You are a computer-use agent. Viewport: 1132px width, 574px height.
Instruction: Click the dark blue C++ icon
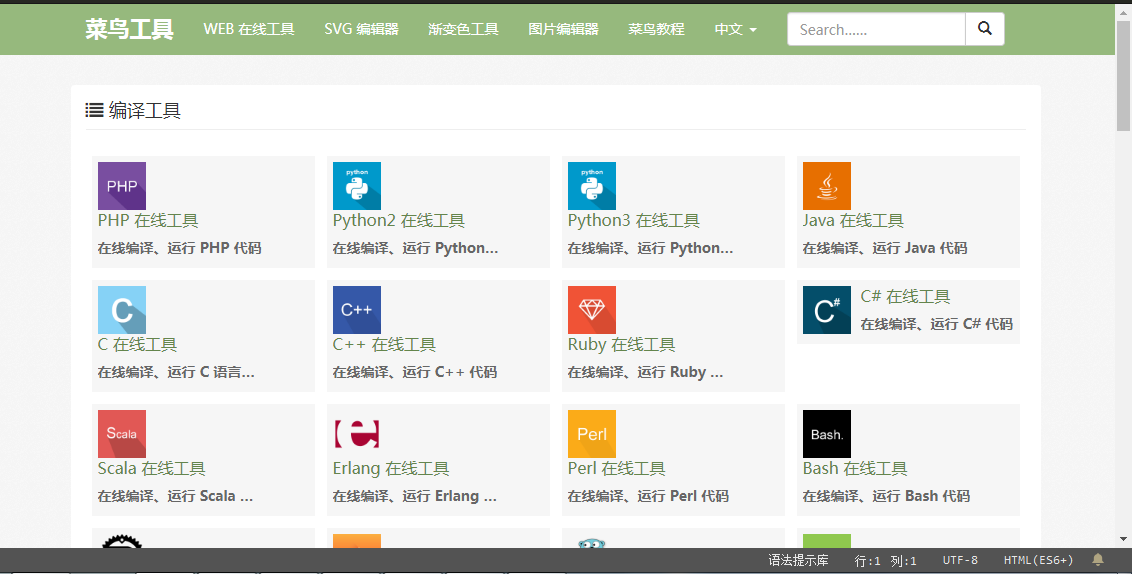(x=357, y=310)
